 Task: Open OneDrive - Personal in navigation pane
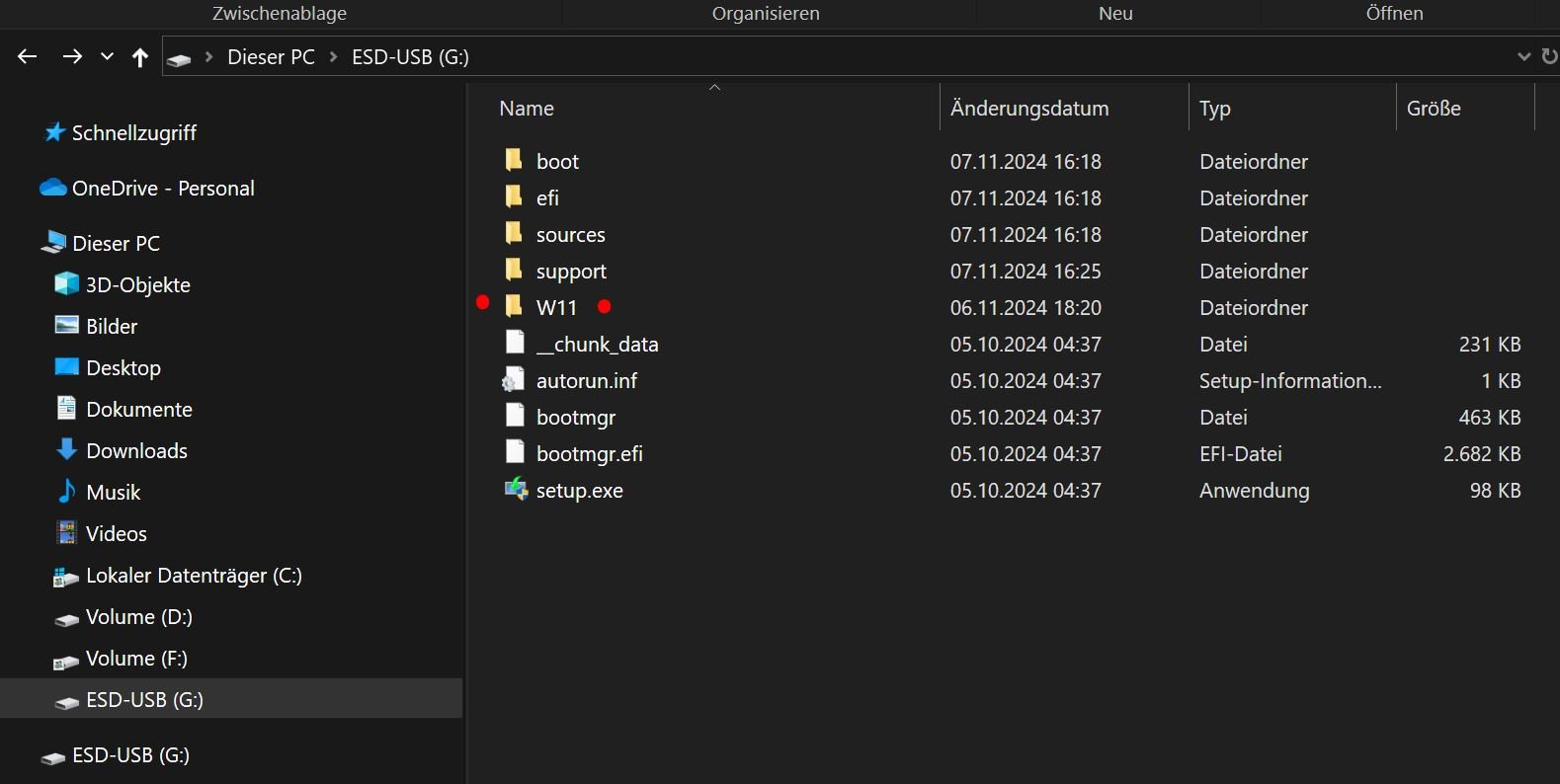(163, 189)
